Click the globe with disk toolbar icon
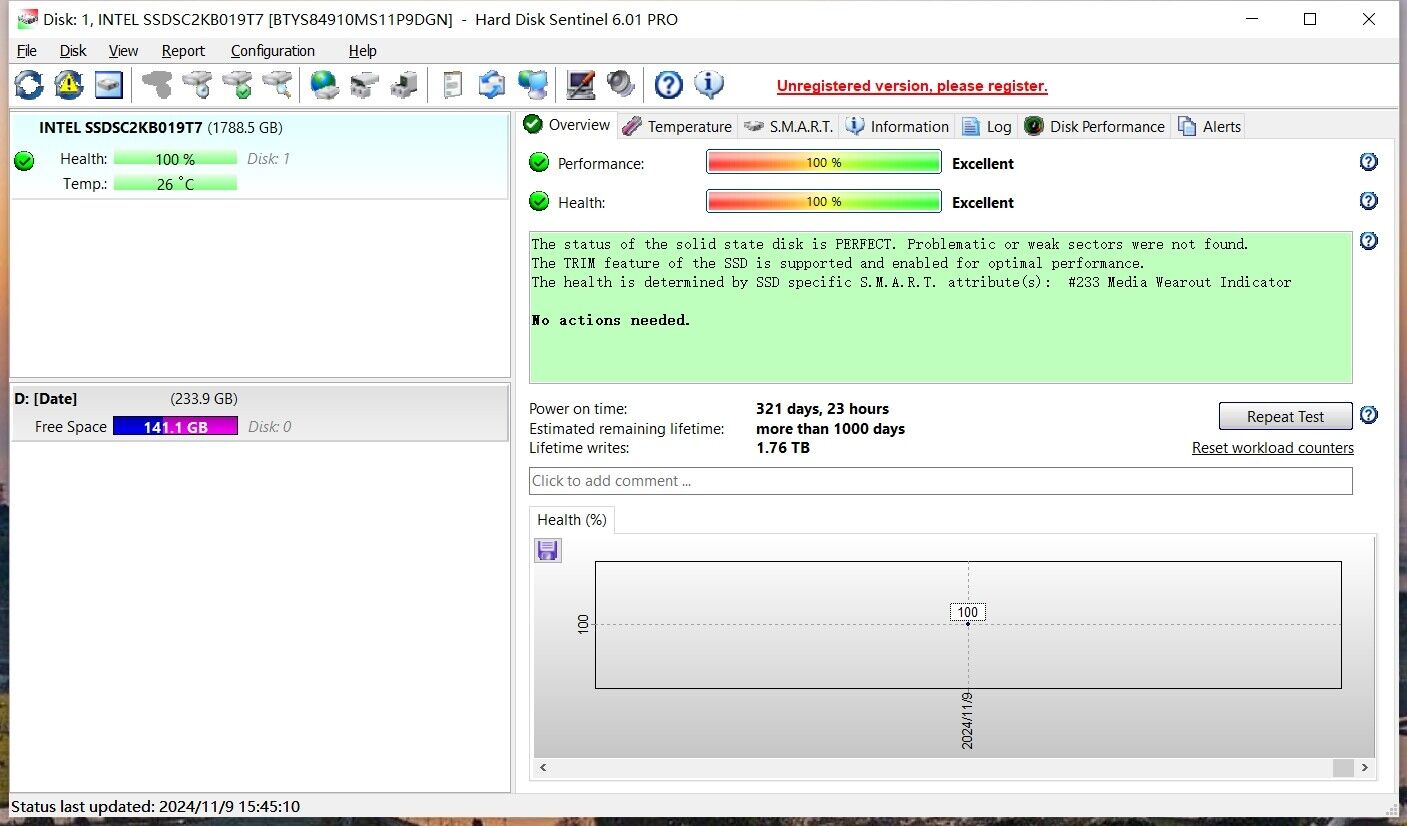The width and height of the screenshot is (1407, 826). coord(325,85)
